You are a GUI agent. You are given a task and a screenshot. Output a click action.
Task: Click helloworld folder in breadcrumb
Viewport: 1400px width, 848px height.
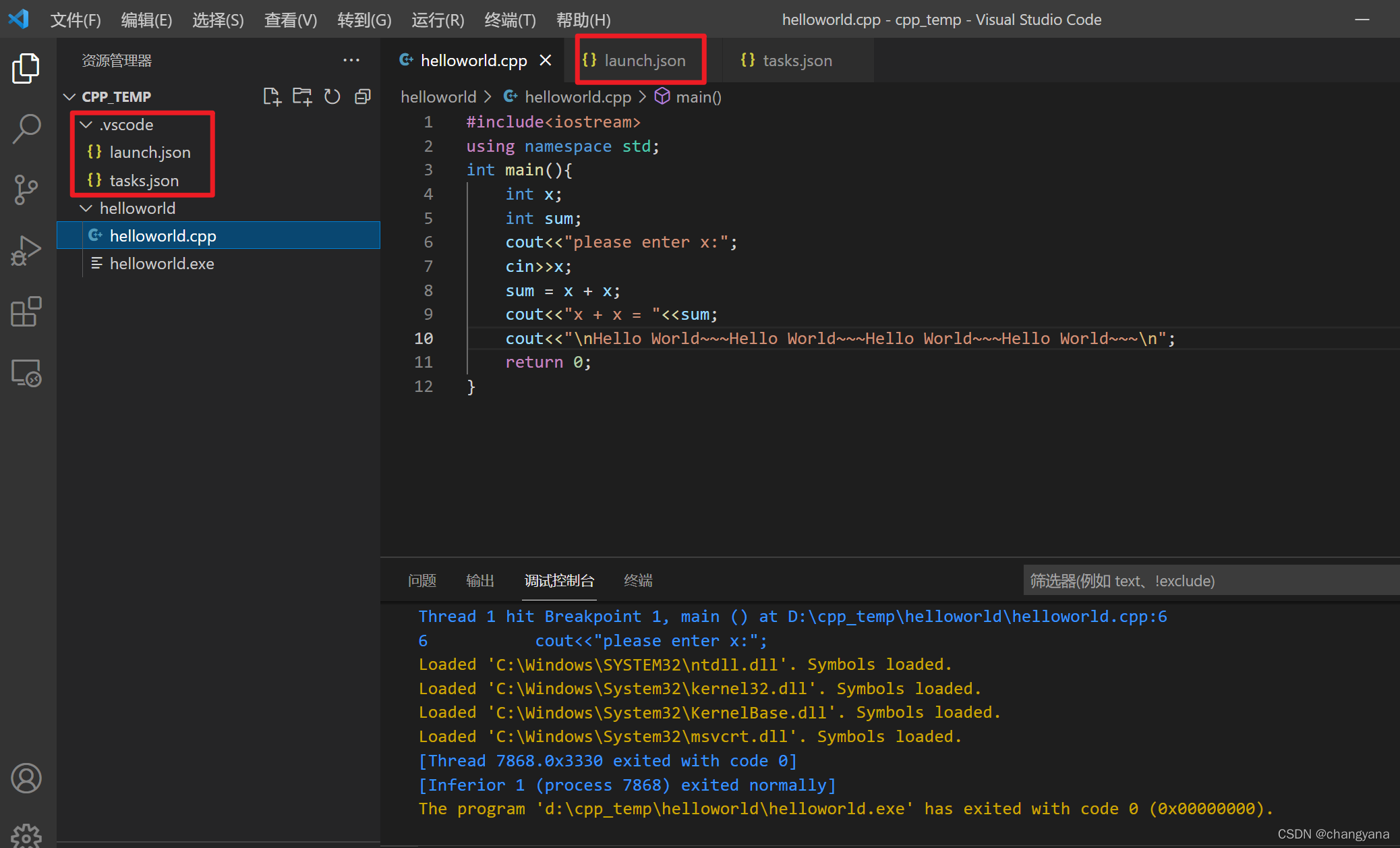coord(438,96)
